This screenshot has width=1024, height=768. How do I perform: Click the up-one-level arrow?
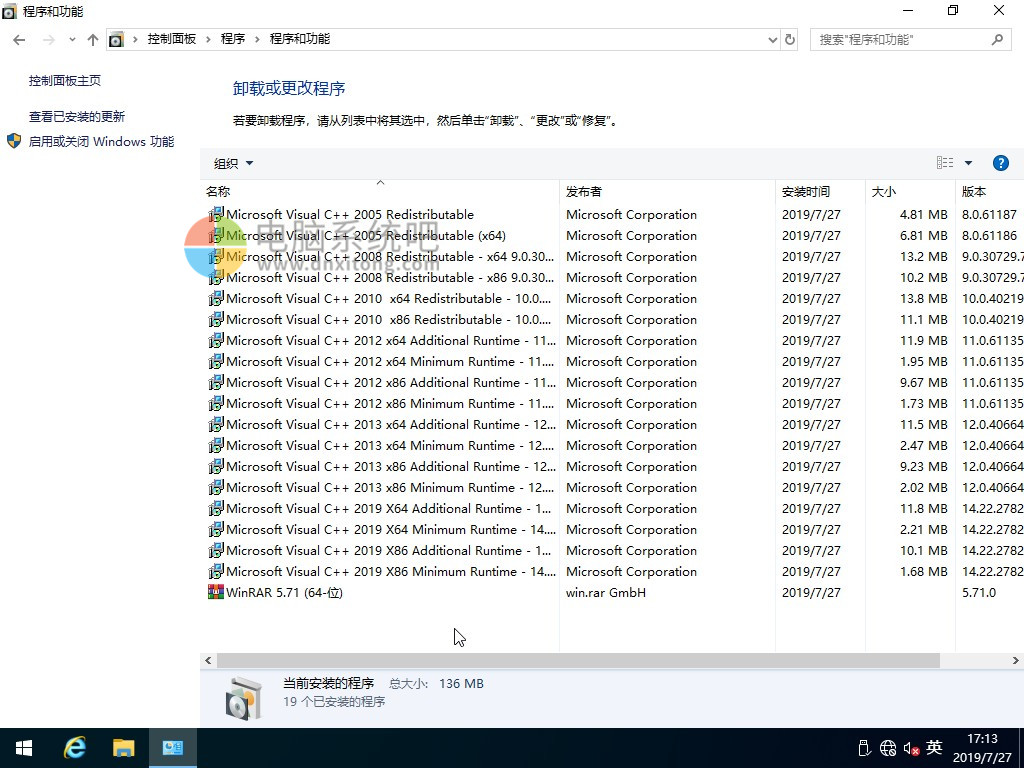point(93,40)
